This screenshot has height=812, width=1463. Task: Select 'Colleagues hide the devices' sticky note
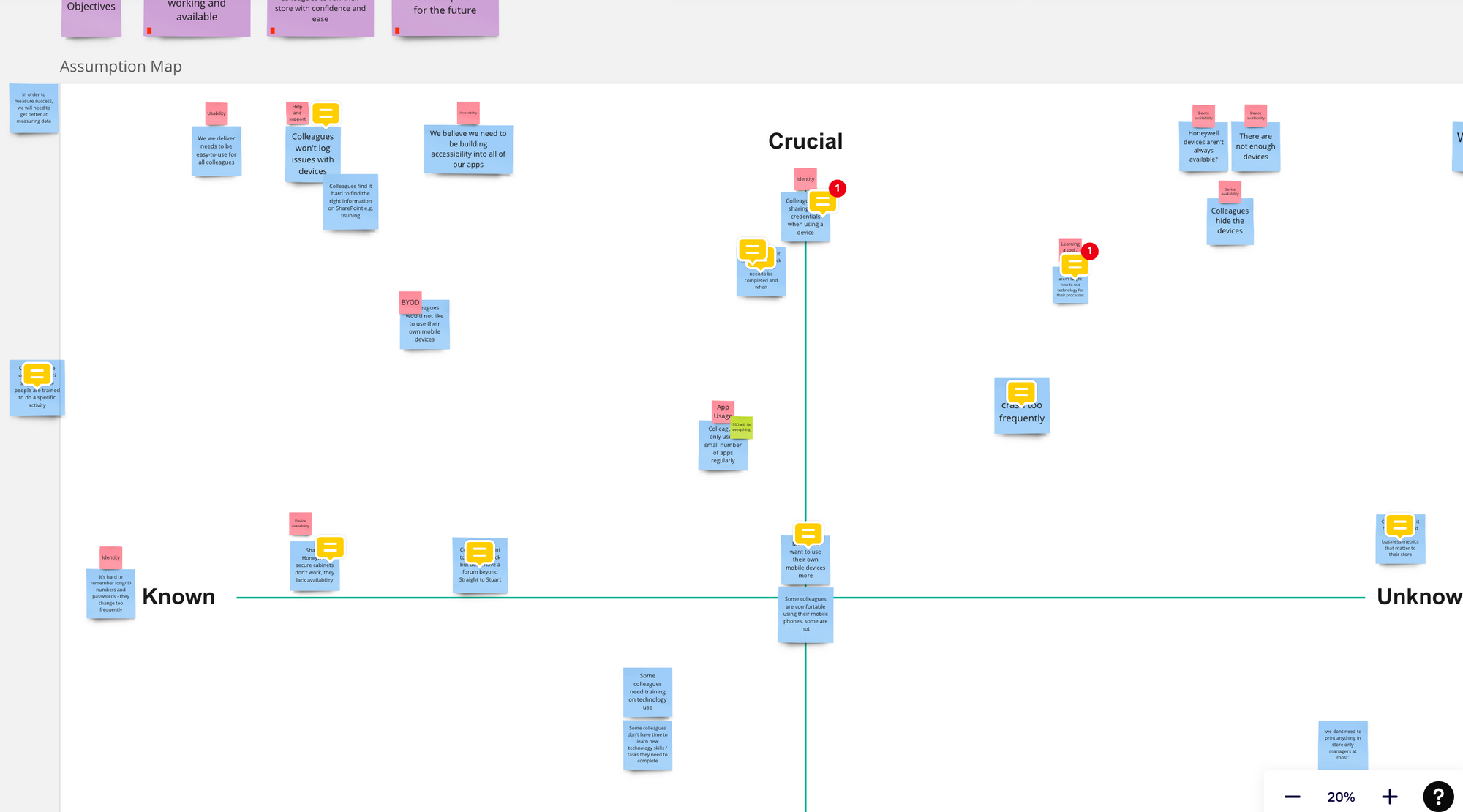[1230, 222]
